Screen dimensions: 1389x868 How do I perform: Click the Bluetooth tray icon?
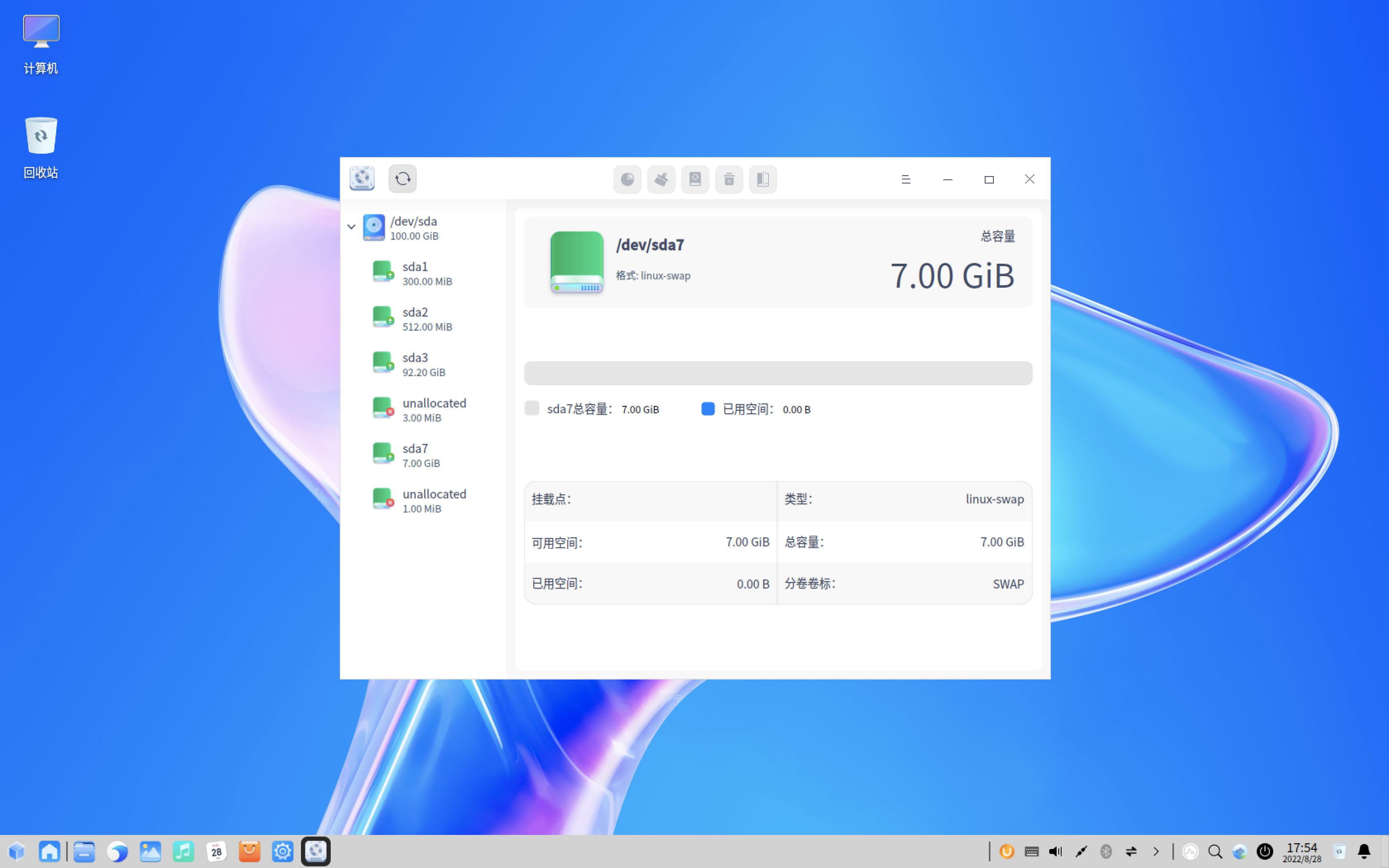[1106, 851]
